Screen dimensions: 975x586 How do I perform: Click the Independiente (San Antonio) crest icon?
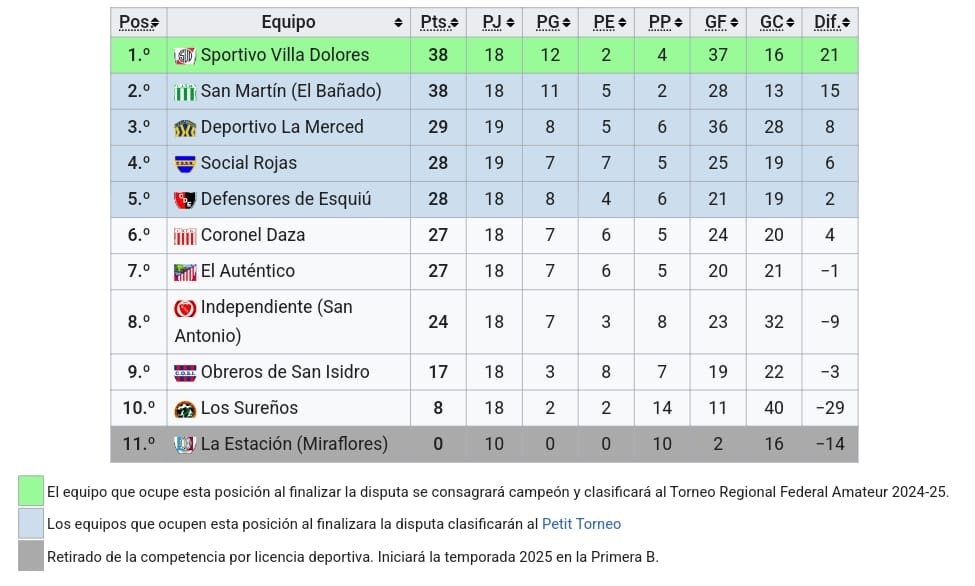(185, 308)
